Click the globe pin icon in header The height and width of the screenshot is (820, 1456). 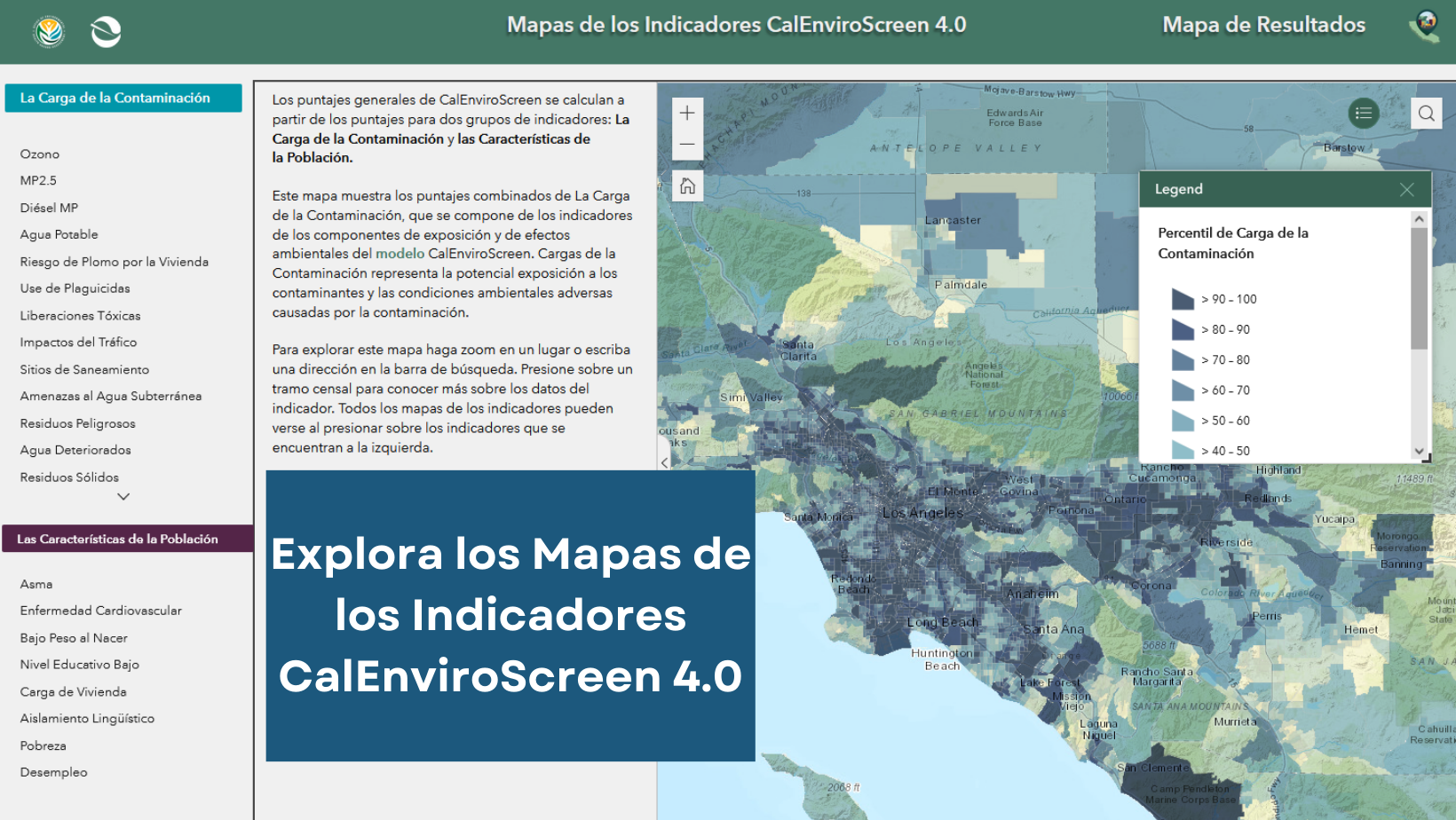click(1425, 26)
